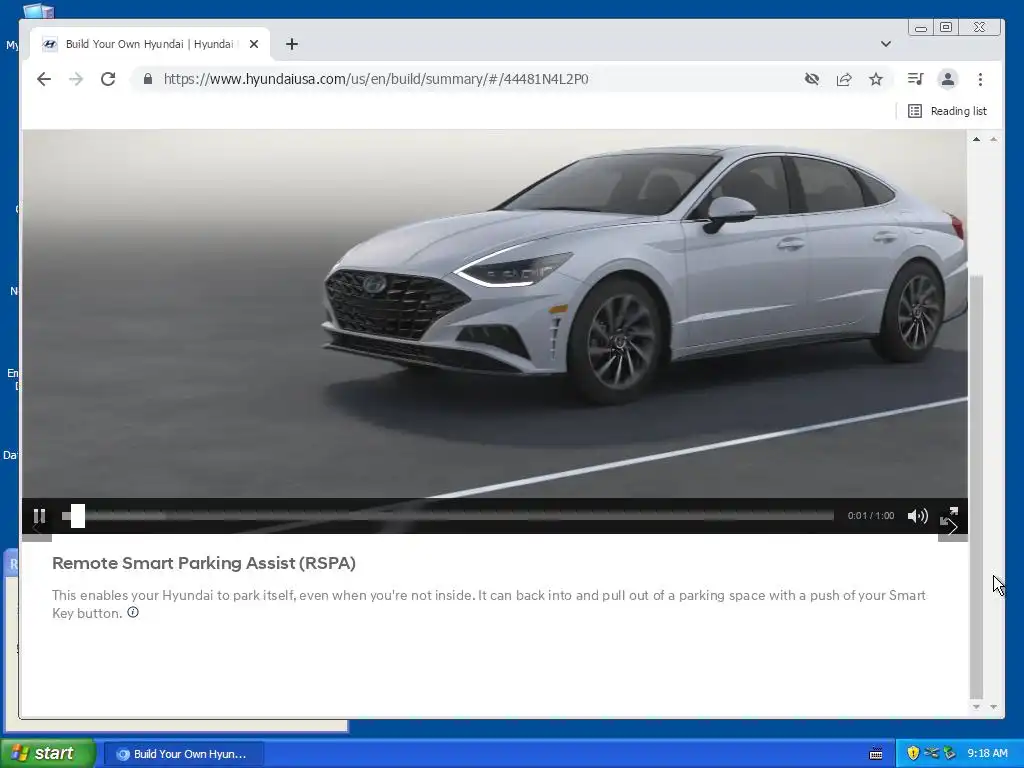Pause the RSPA video
1024x768 pixels.
pos(39,517)
